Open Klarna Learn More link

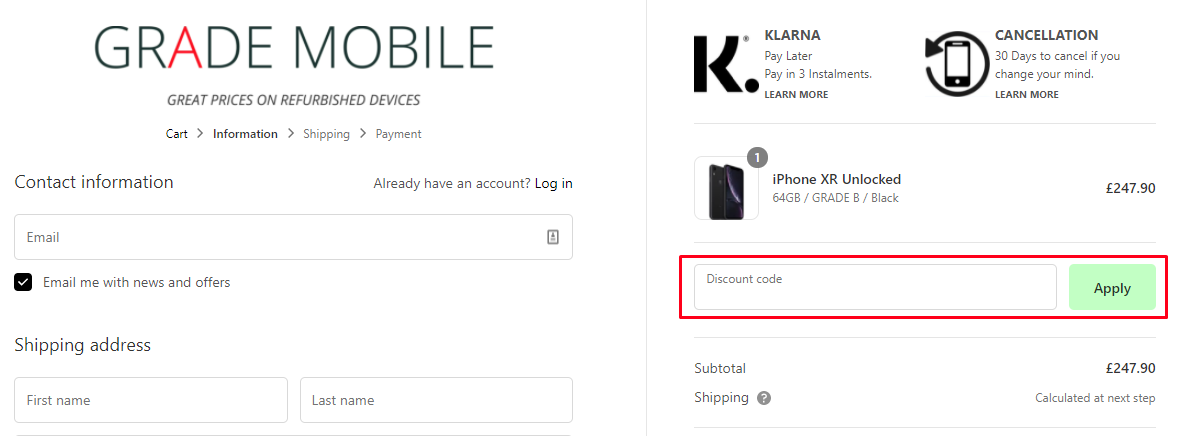796,95
